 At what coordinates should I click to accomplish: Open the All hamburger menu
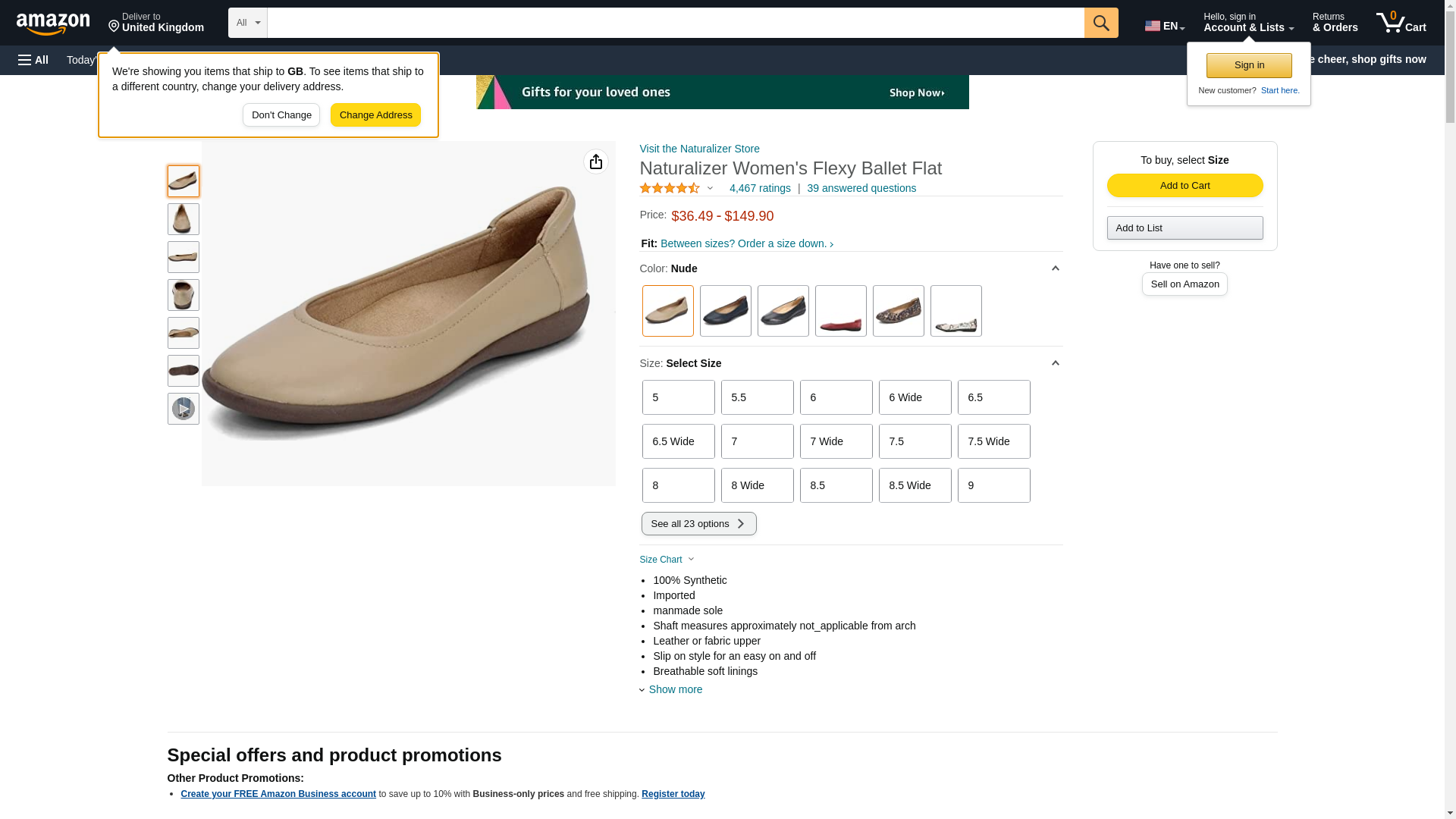coord(33,60)
